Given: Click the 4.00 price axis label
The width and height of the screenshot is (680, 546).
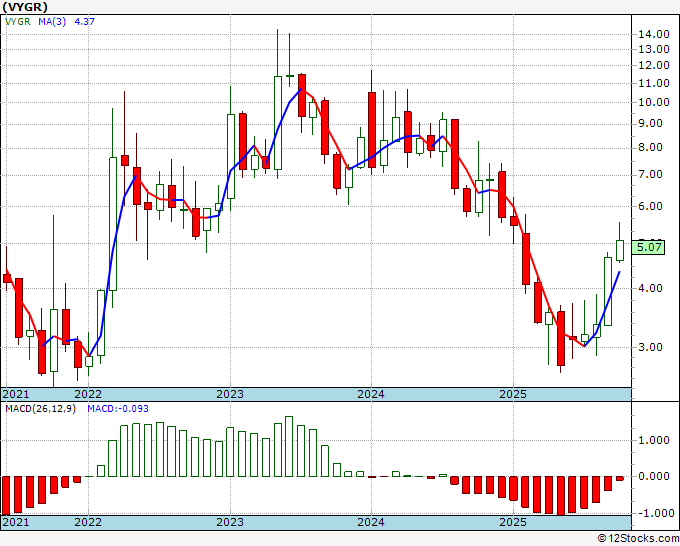Looking at the screenshot, I should pyautogui.click(x=650, y=288).
